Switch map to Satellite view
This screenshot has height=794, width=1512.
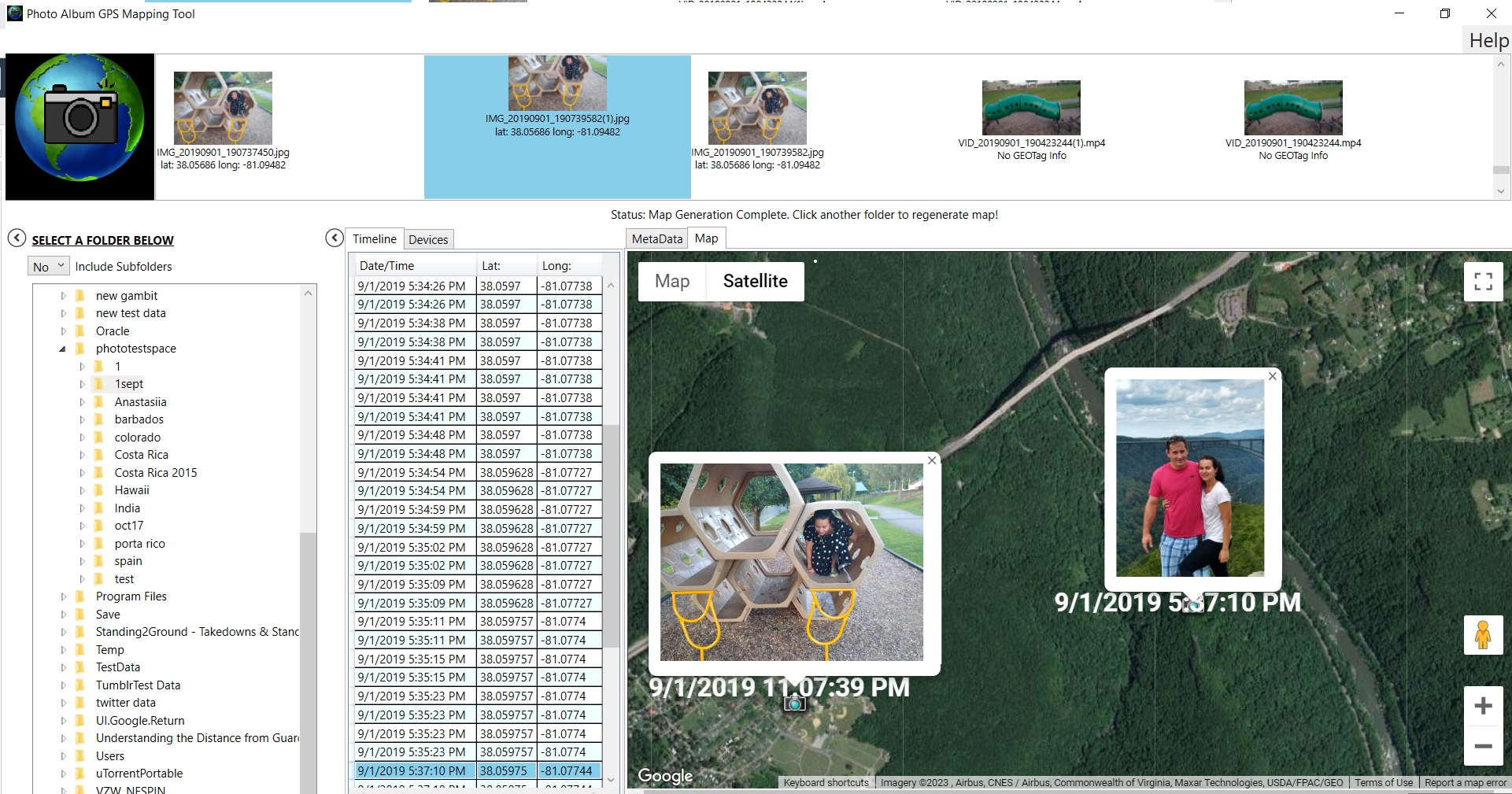(x=756, y=282)
